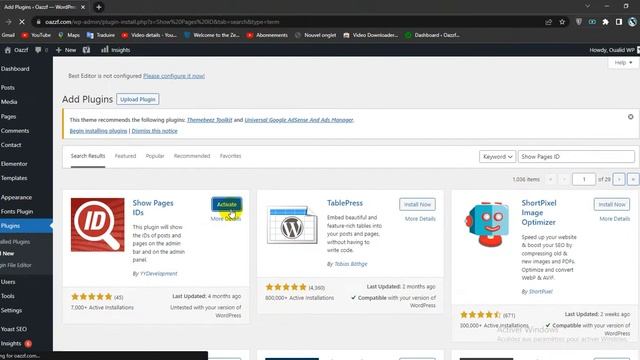
Task: Open ShortPixel author link
Action: pos(540,291)
